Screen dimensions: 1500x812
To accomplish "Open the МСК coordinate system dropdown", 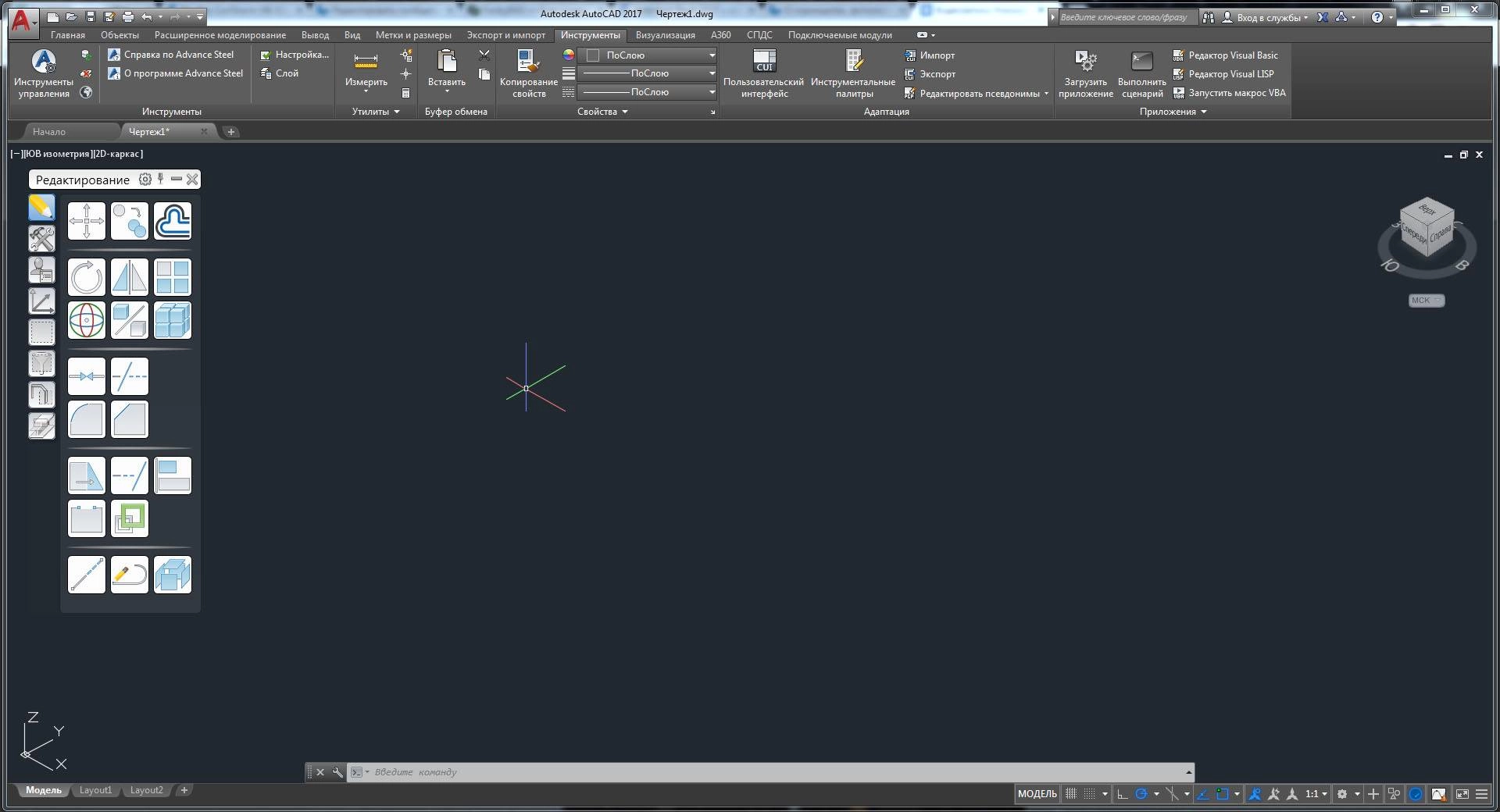I will click(1427, 301).
